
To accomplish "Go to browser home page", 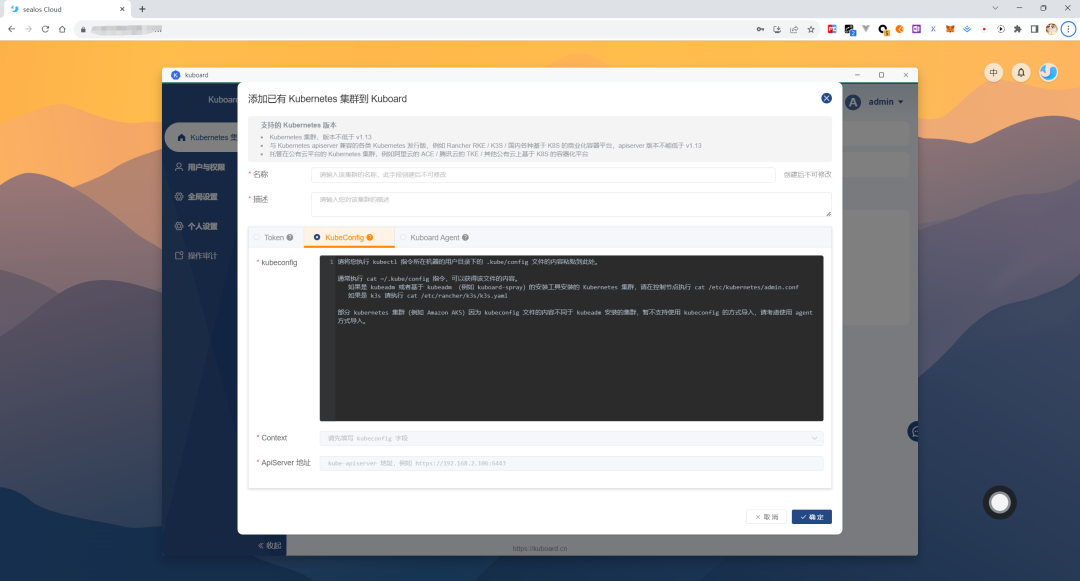I will coord(62,29).
